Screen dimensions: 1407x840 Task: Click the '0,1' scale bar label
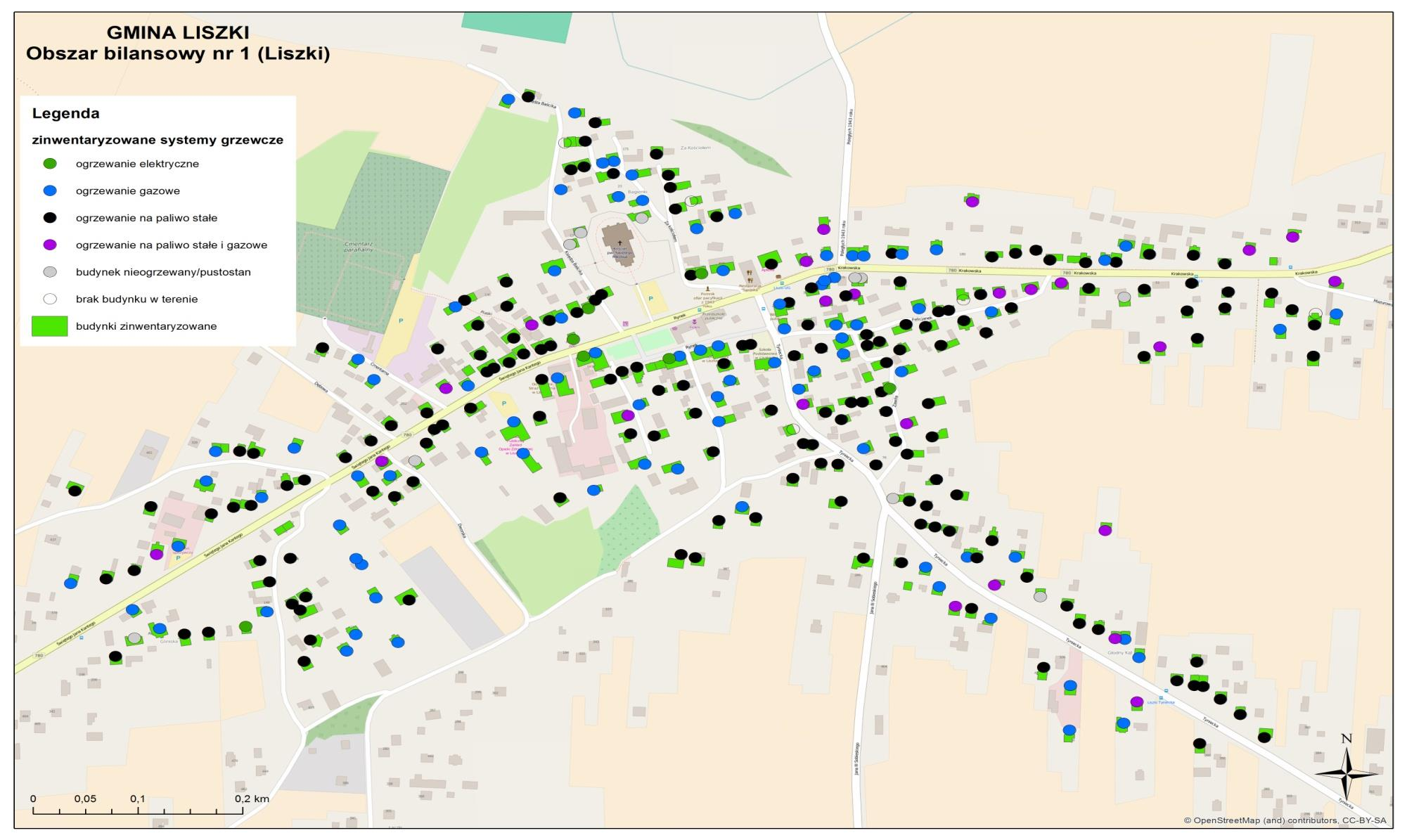coord(138,799)
